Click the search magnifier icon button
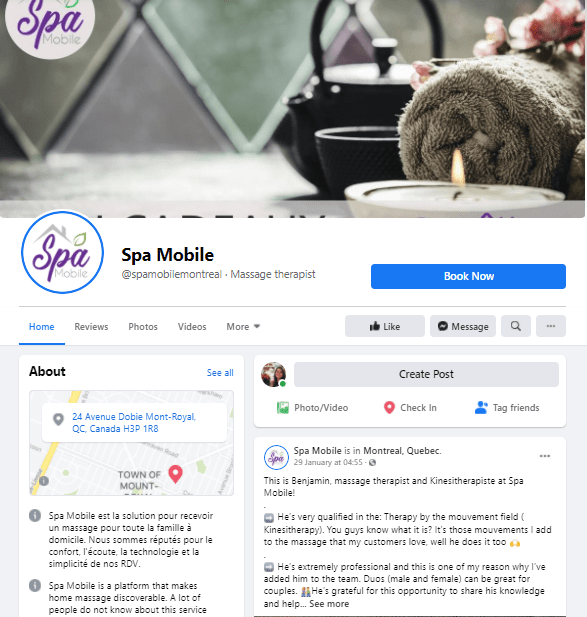This screenshot has height=617, width=587. tap(515, 326)
